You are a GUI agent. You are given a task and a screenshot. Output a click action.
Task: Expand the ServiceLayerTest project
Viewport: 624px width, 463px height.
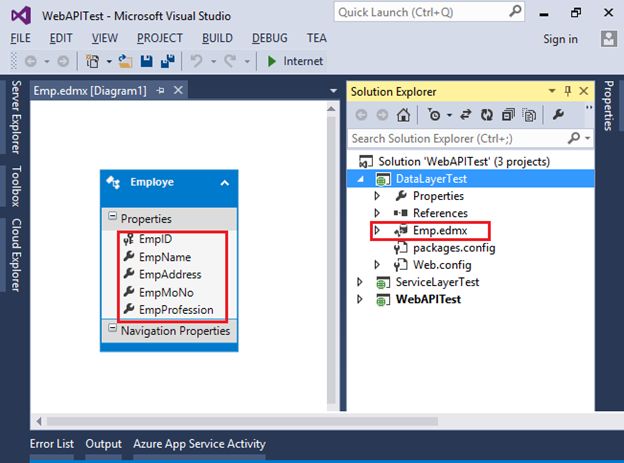click(360, 282)
